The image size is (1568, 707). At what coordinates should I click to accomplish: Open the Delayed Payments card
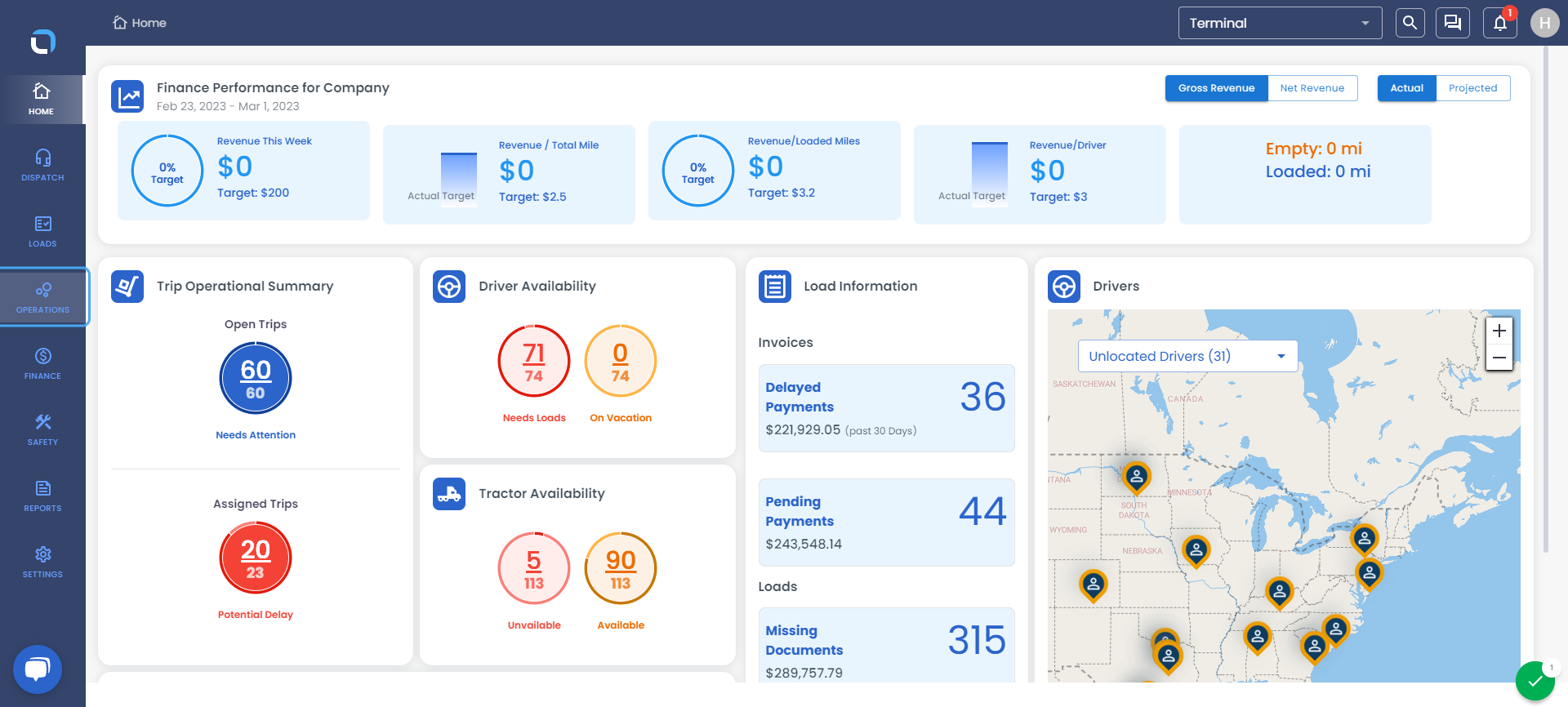tap(886, 408)
